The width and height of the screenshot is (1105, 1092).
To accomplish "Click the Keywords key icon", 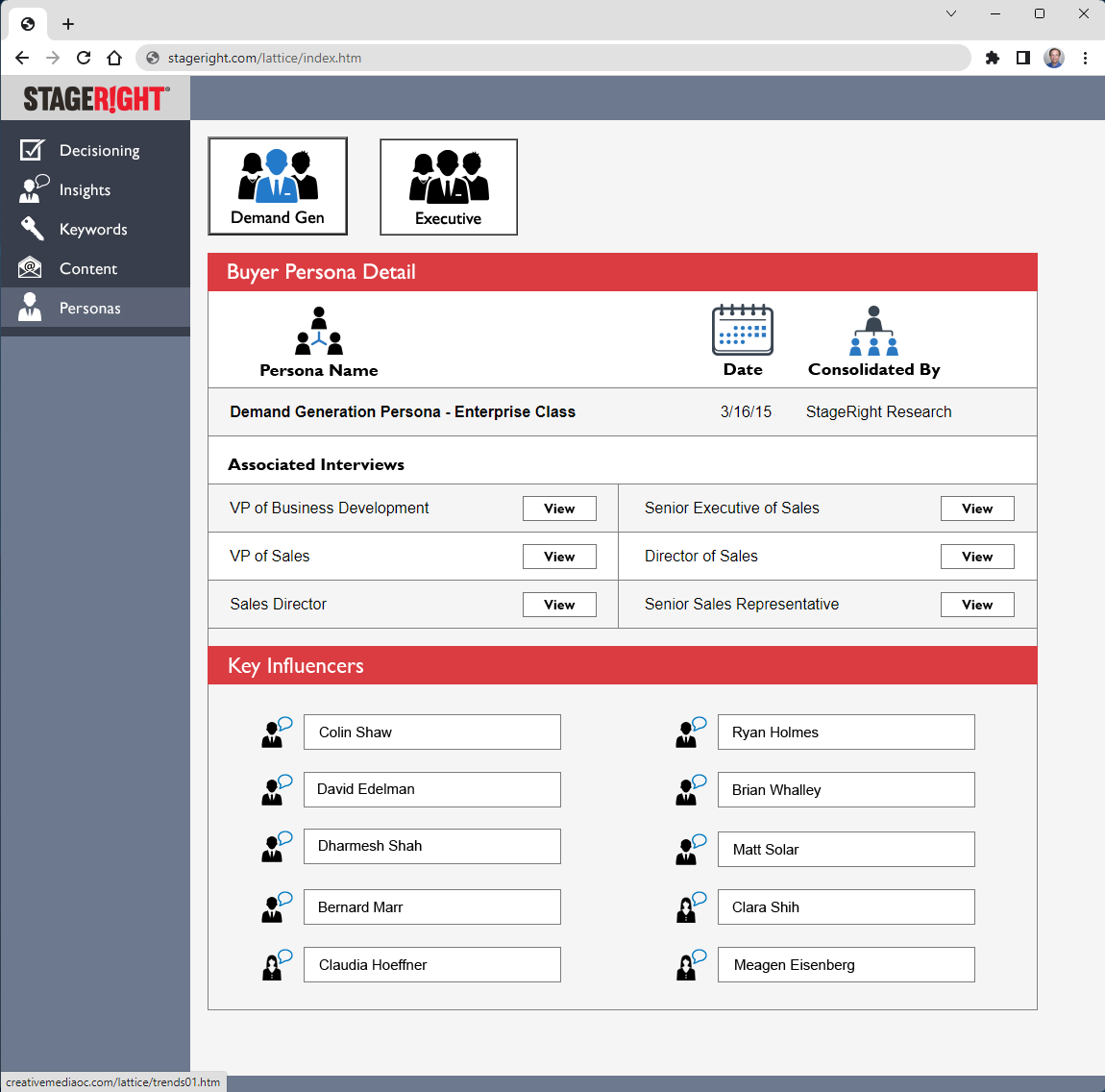I will coord(32,229).
